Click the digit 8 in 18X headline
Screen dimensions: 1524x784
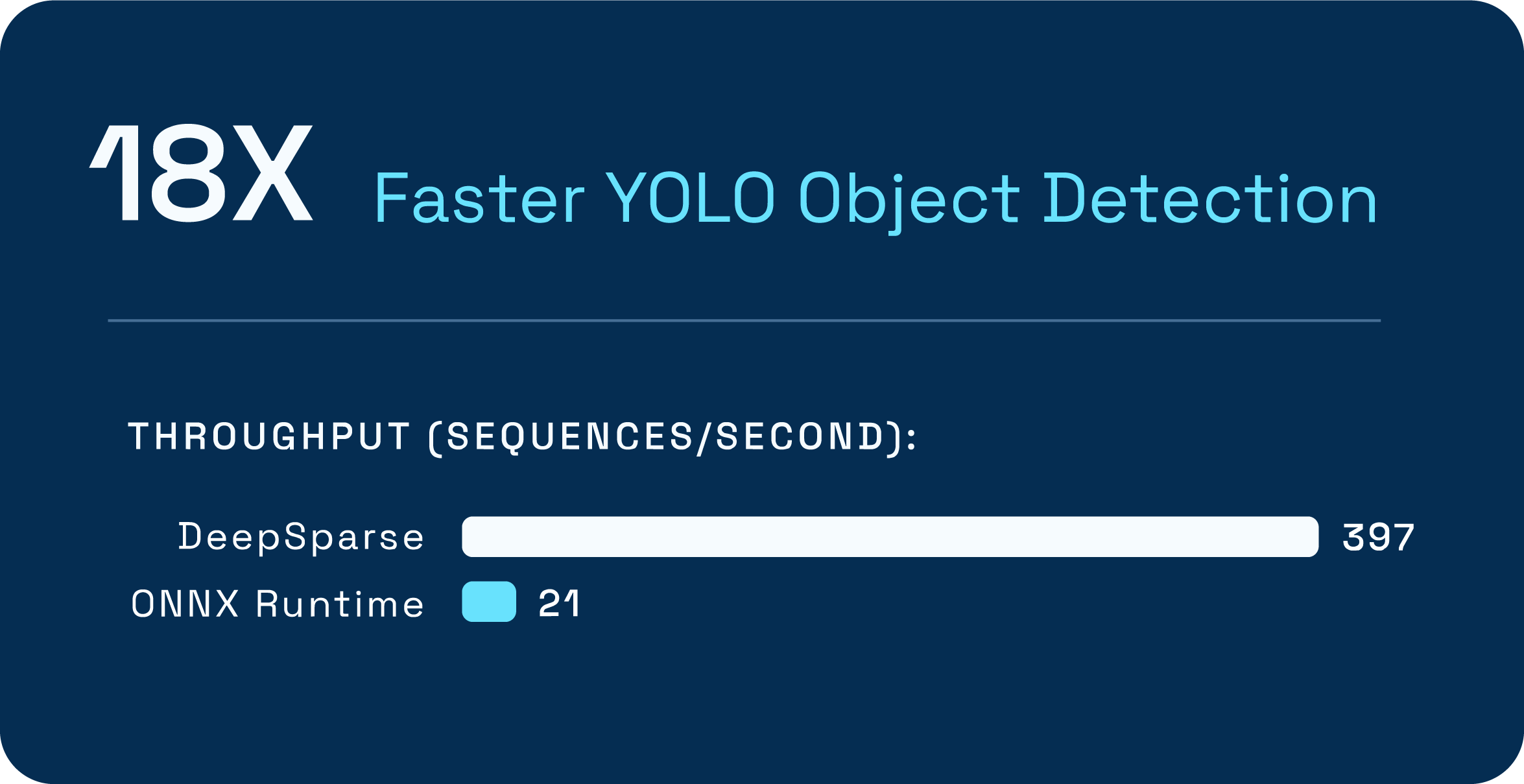(x=188, y=172)
